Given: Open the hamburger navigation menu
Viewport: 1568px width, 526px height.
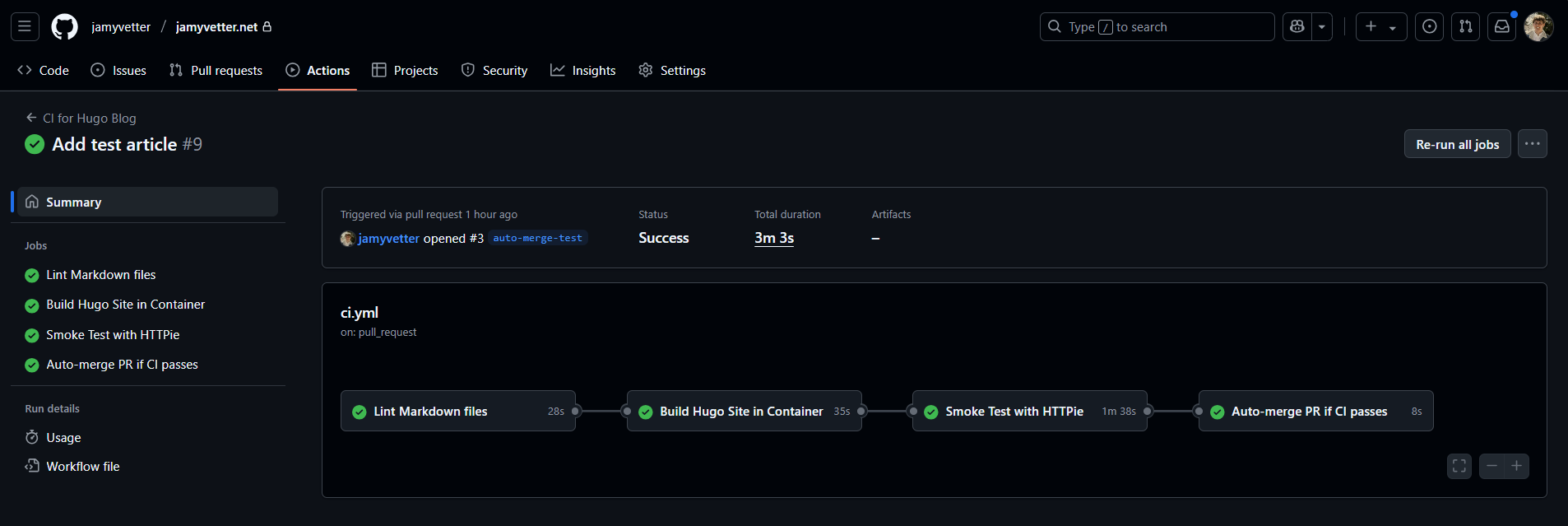Looking at the screenshot, I should (25, 27).
